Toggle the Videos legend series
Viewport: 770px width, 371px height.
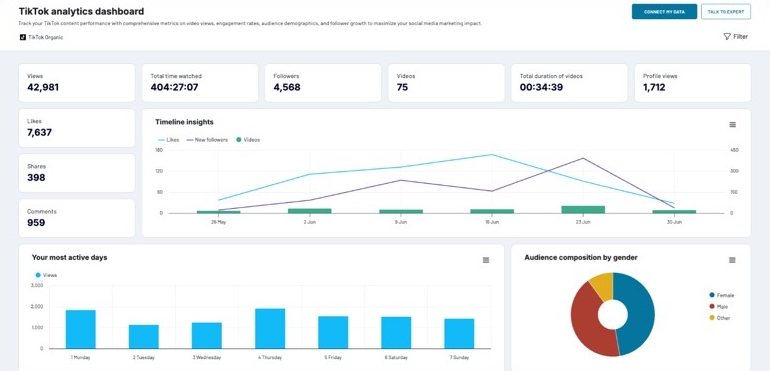(248, 140)
